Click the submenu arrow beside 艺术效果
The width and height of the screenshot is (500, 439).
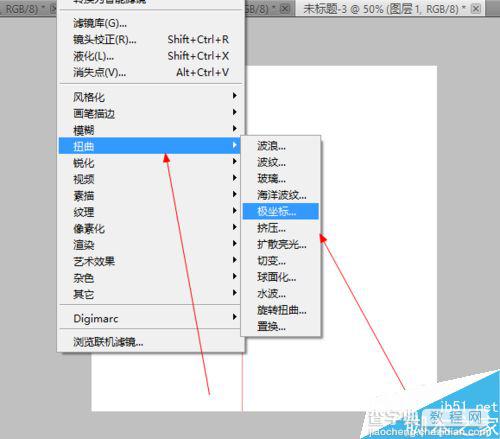click(235, 260)
